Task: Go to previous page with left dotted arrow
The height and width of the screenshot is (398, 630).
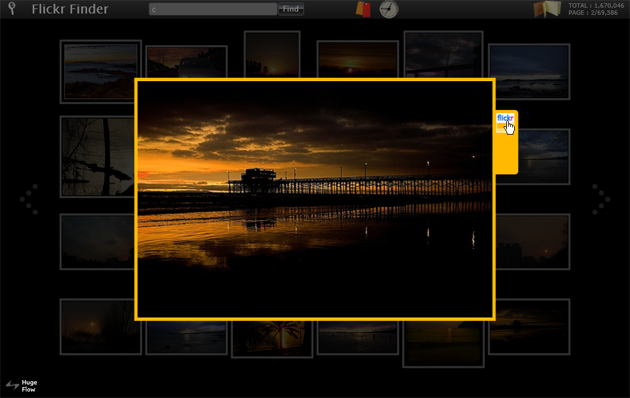Action: click(x=29, y=199)
